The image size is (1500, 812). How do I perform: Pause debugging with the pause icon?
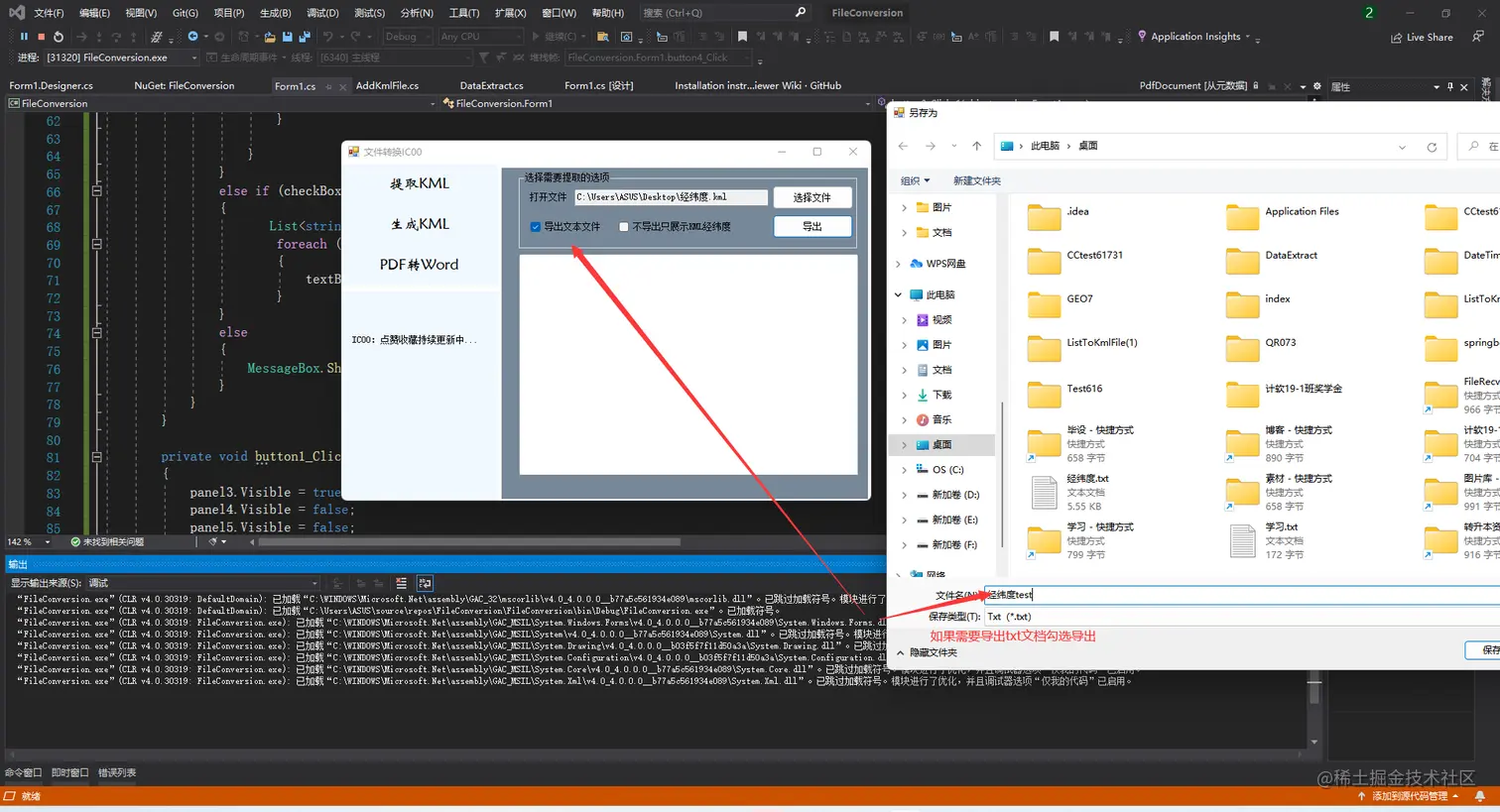click(x=24, y=37)
